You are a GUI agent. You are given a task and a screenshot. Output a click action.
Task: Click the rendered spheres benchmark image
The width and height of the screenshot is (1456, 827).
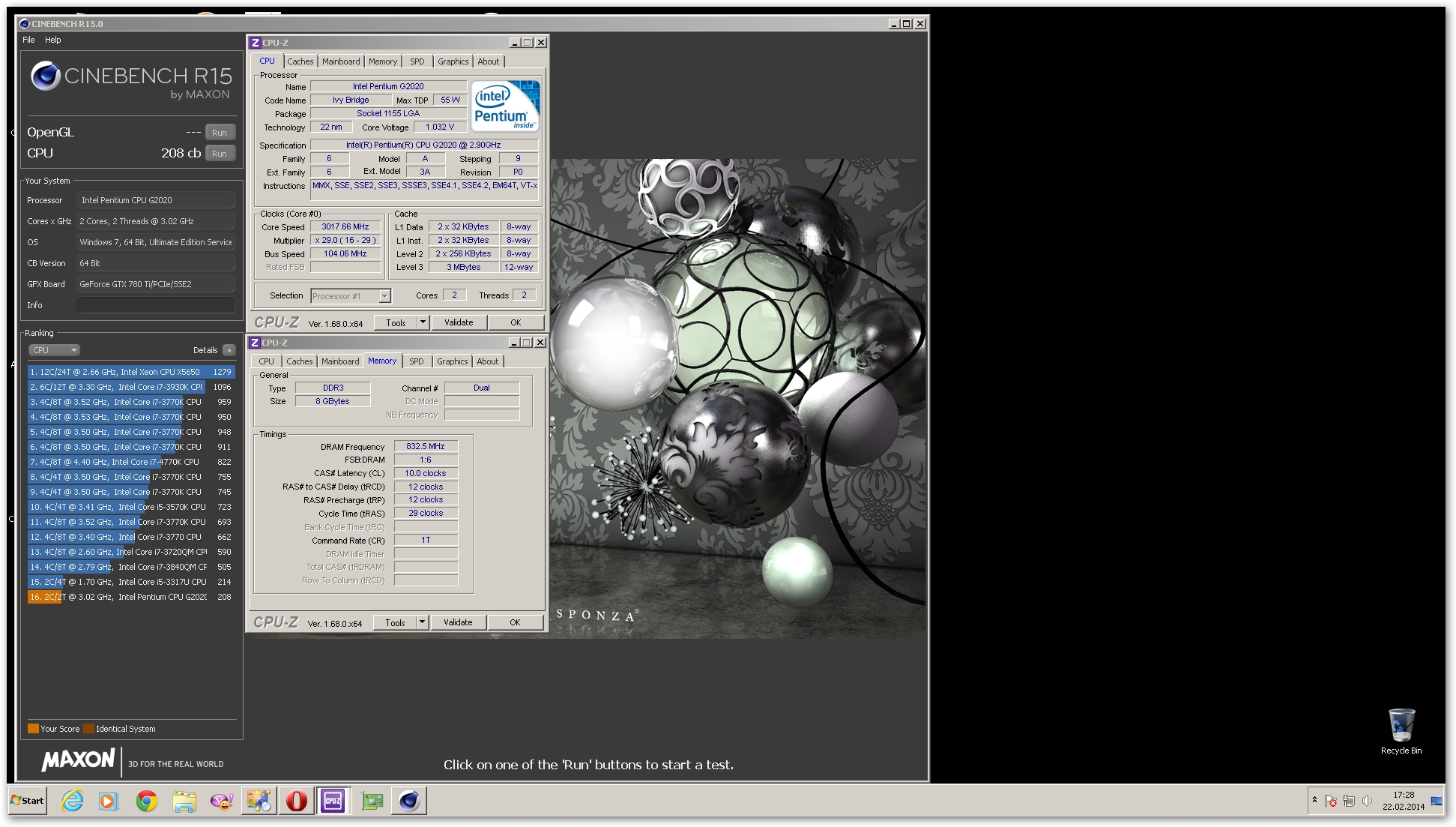[737, 398]
